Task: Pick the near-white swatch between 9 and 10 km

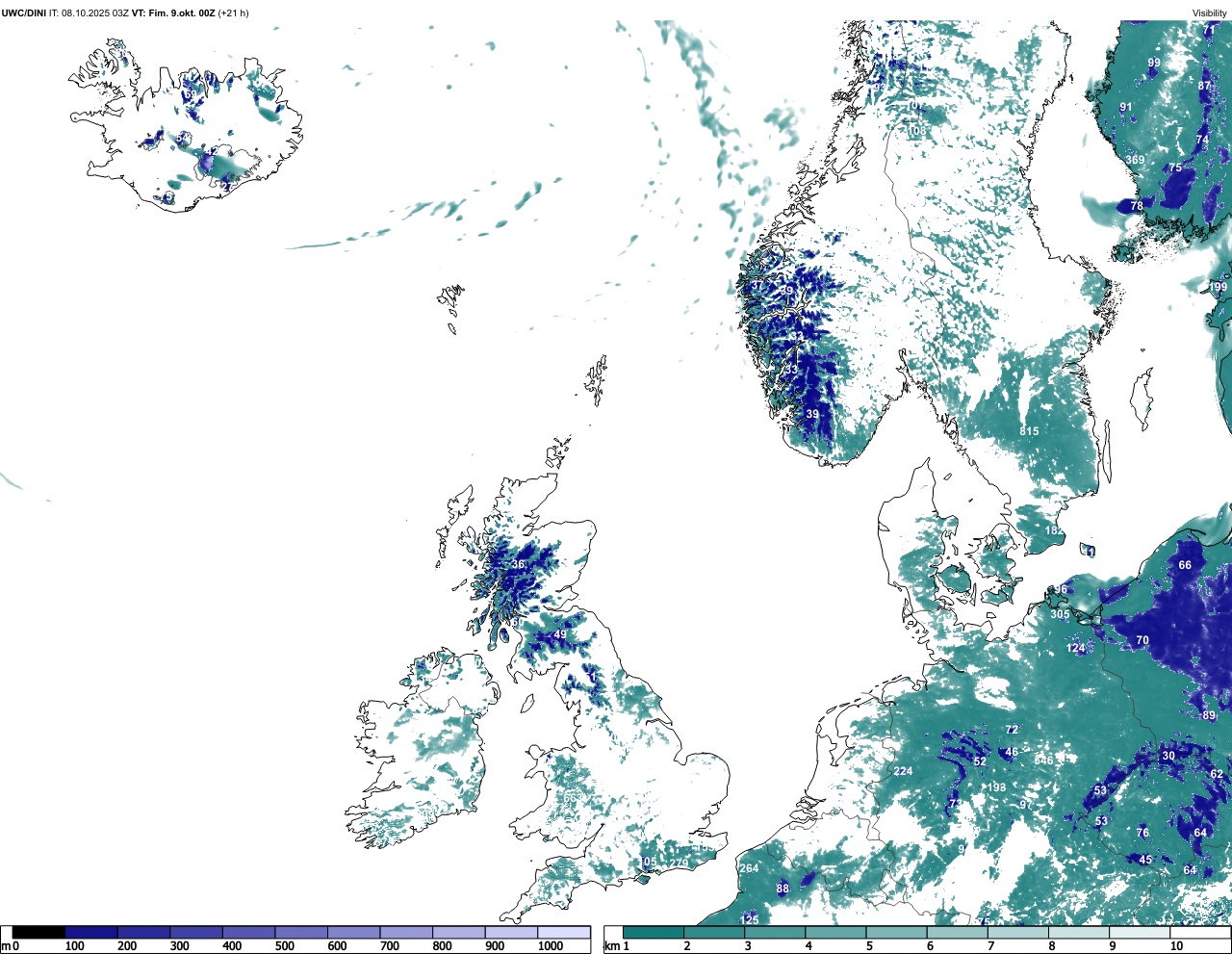Action: (x=1141, y=932)
